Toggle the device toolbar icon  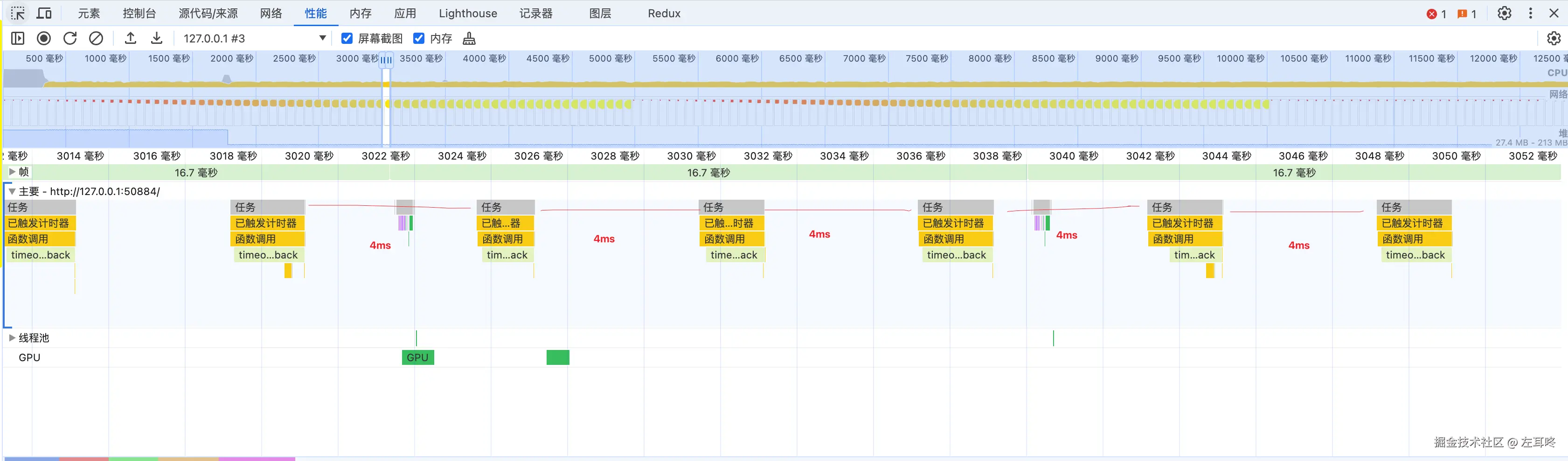(44, 14)
